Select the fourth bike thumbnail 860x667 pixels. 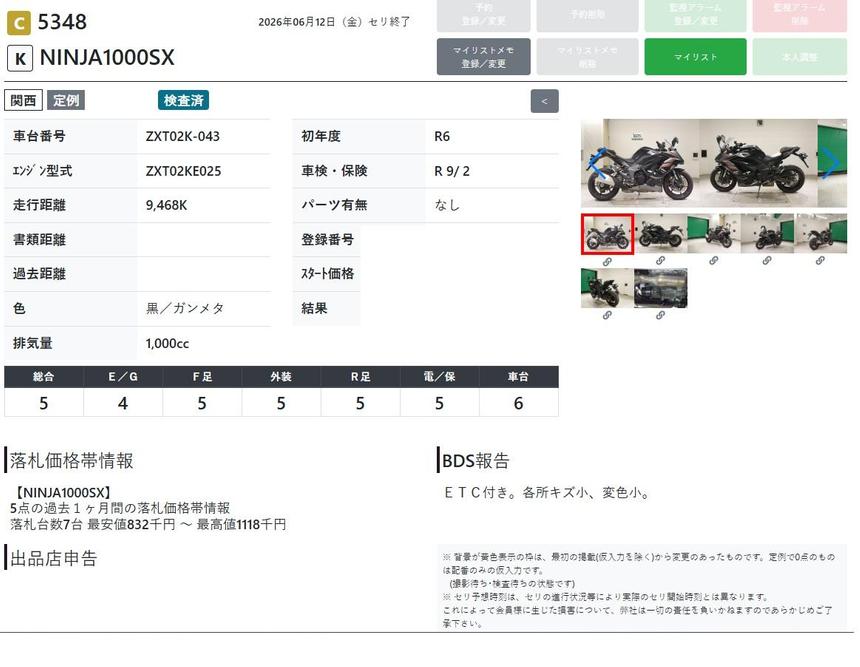click(x=767, y=234)
